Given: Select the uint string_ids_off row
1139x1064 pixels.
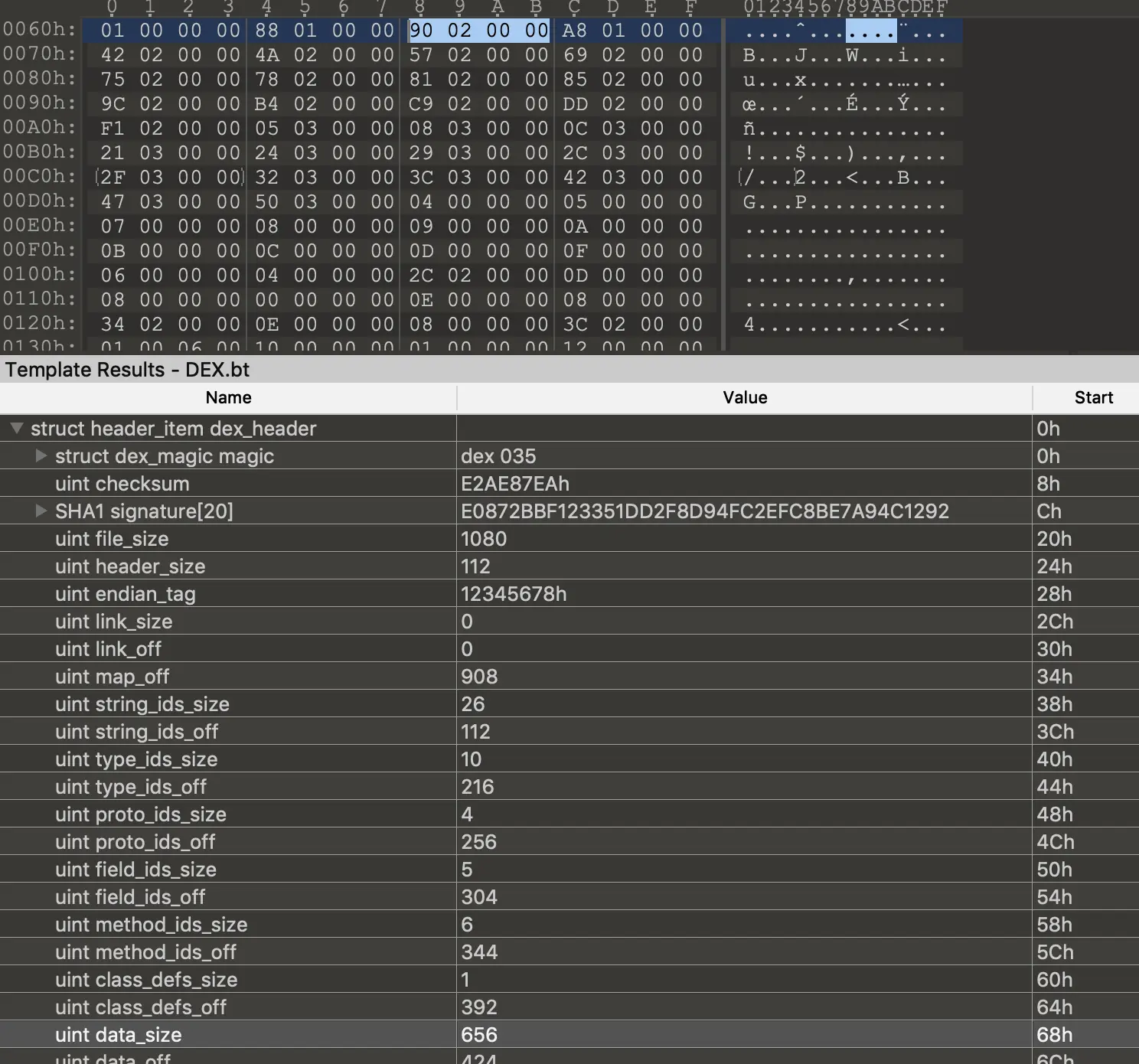Looking at the screenshot, I should click(x=569, y=732).
